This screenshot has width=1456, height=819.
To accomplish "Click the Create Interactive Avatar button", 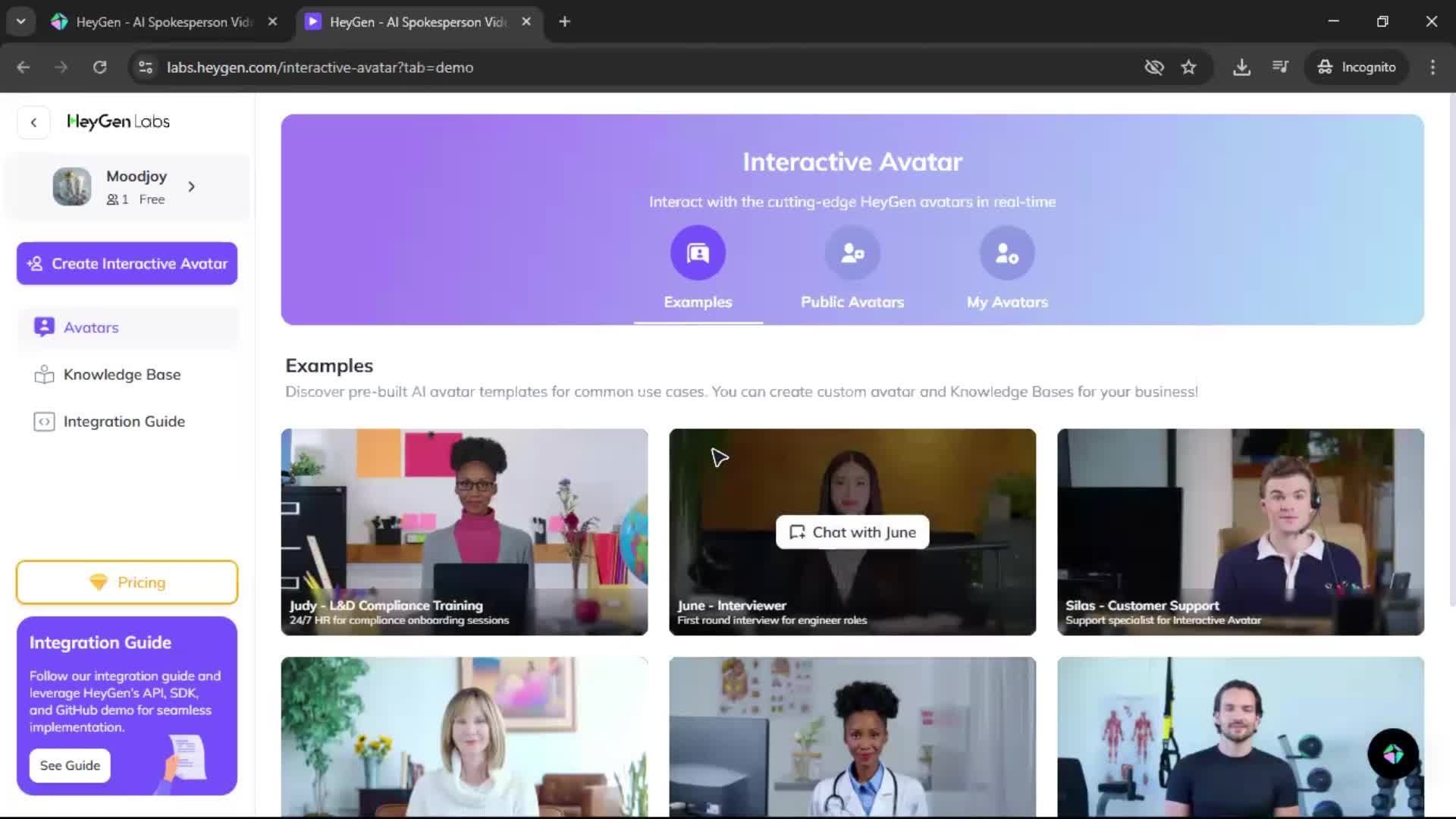I will [127, 263].
